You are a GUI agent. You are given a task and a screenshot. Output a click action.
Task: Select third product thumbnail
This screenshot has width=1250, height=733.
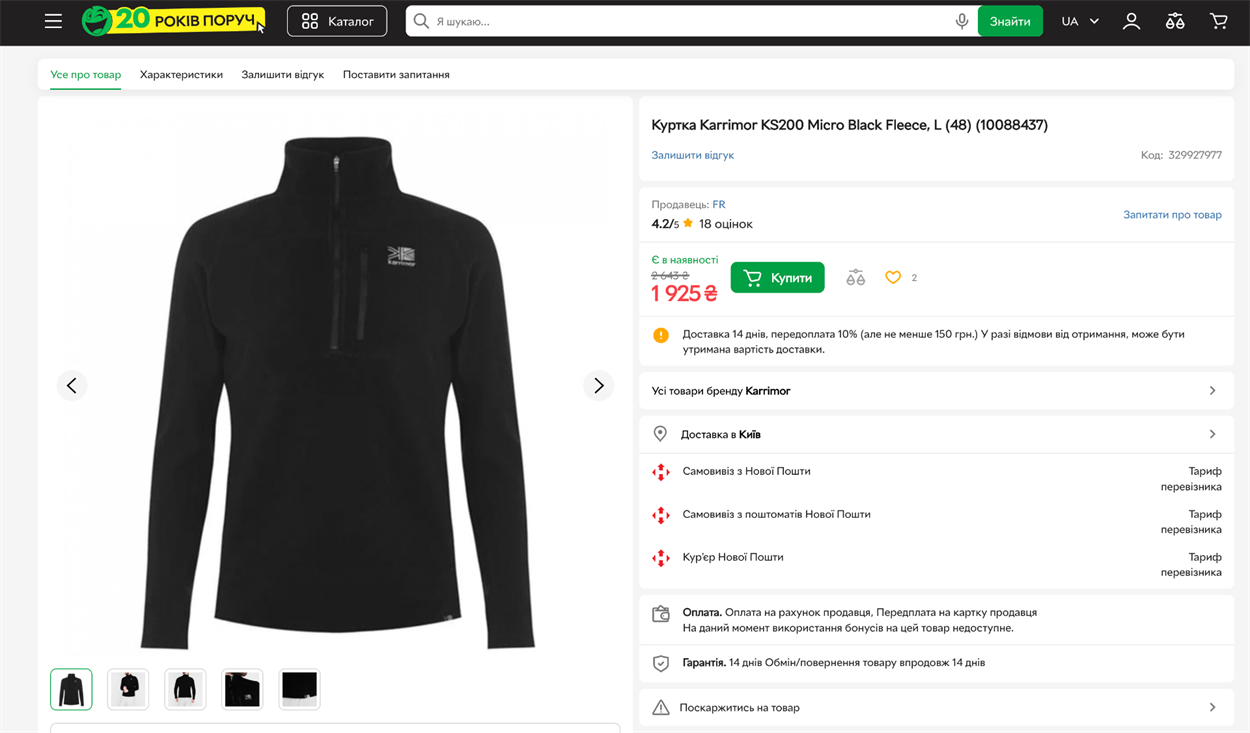click(185, 689)
